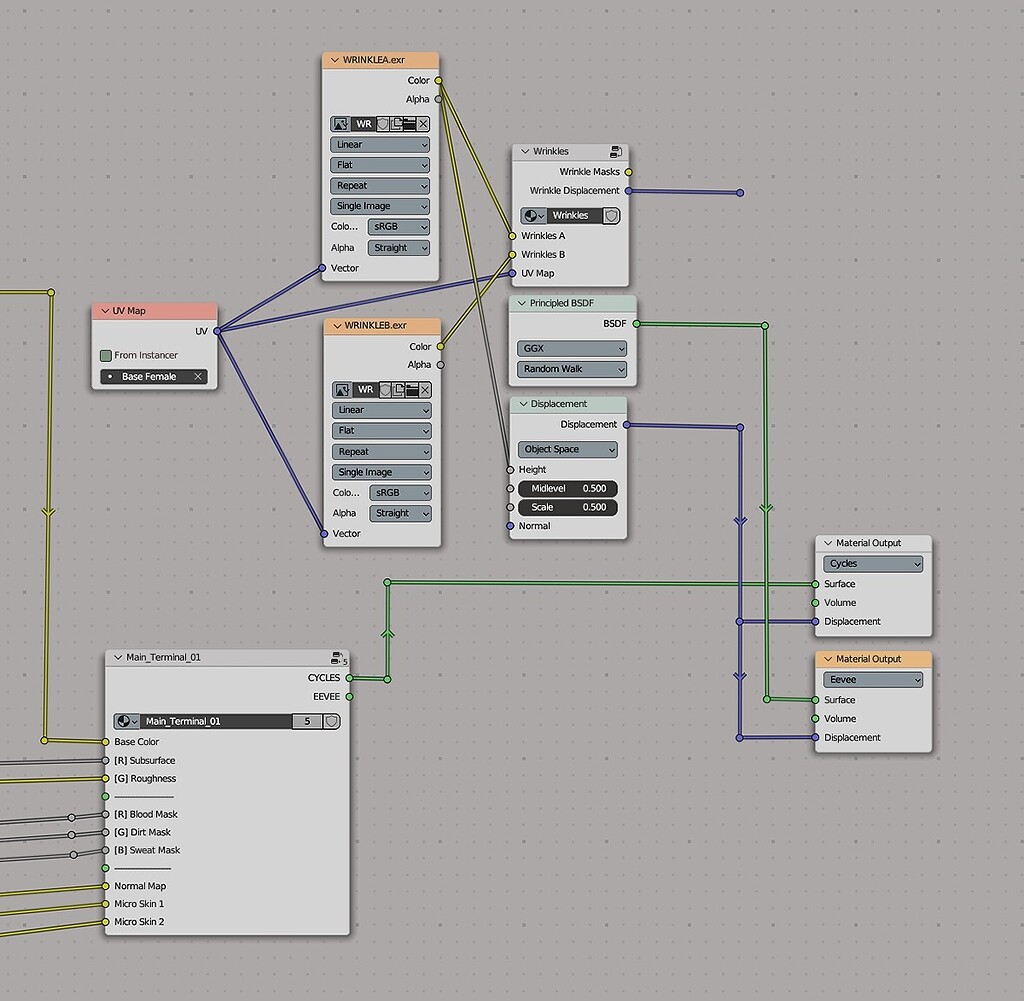
Task: Click the Wrinkle Masks output socket
Action: (x=628, y=172)
